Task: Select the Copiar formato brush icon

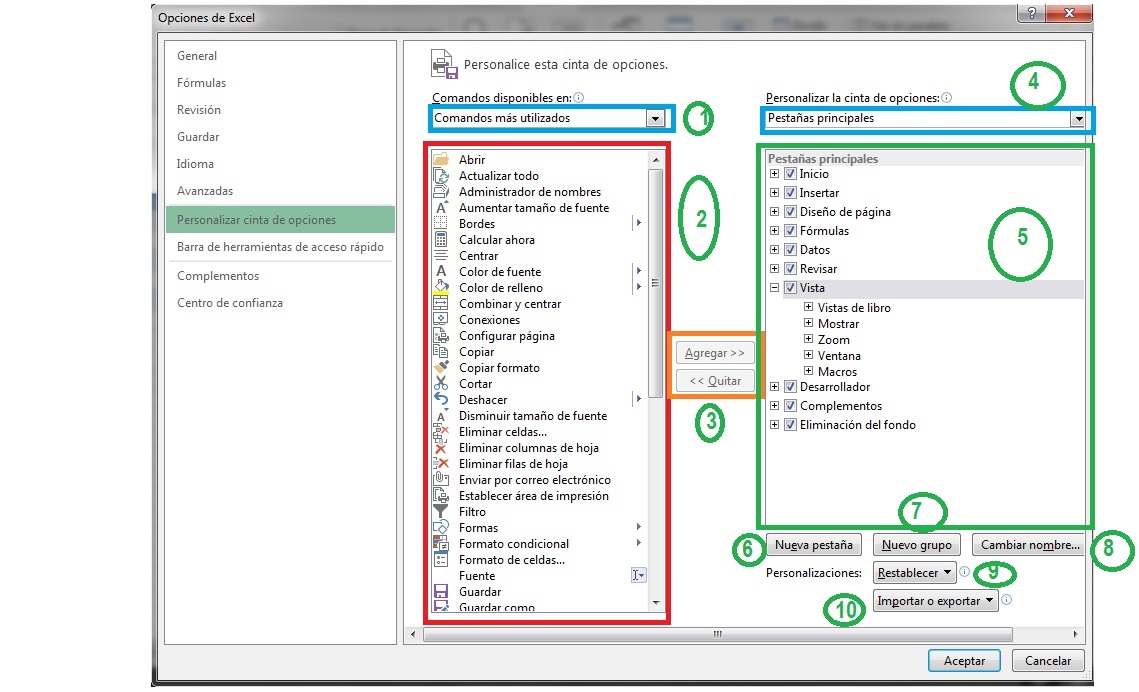Action: point(441,367)
